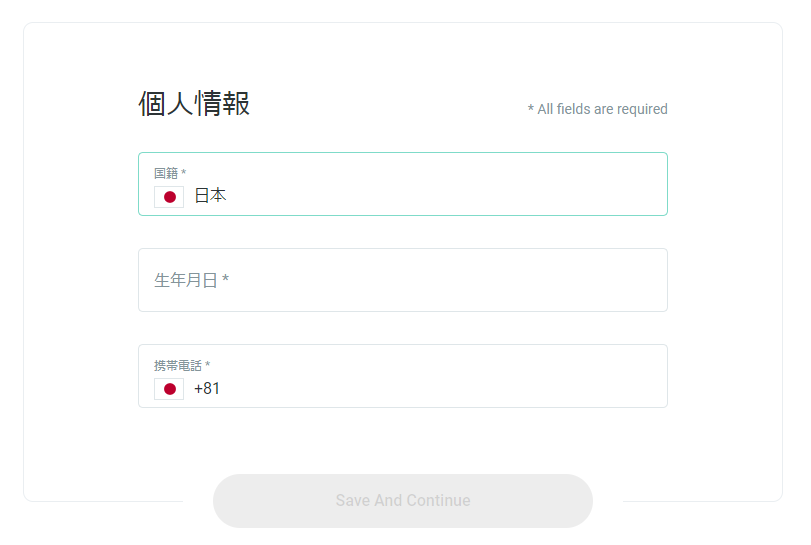Open the 国籍 nationality dropdown
Image resolution: width=811 pixels, height=545 pixels.
(x=403, y=184)
